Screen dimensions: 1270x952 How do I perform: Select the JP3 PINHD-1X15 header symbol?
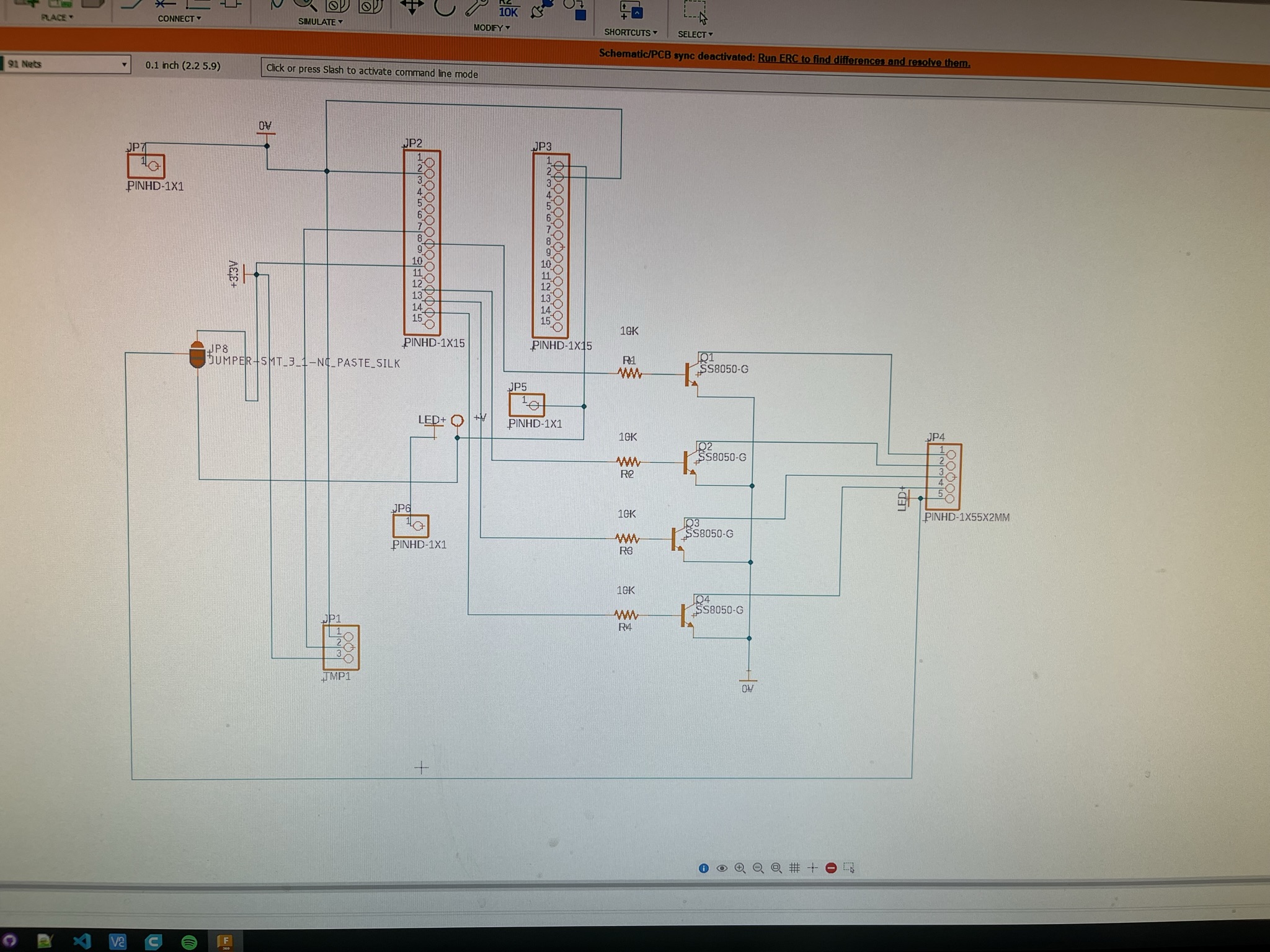[x=551, y=246]
